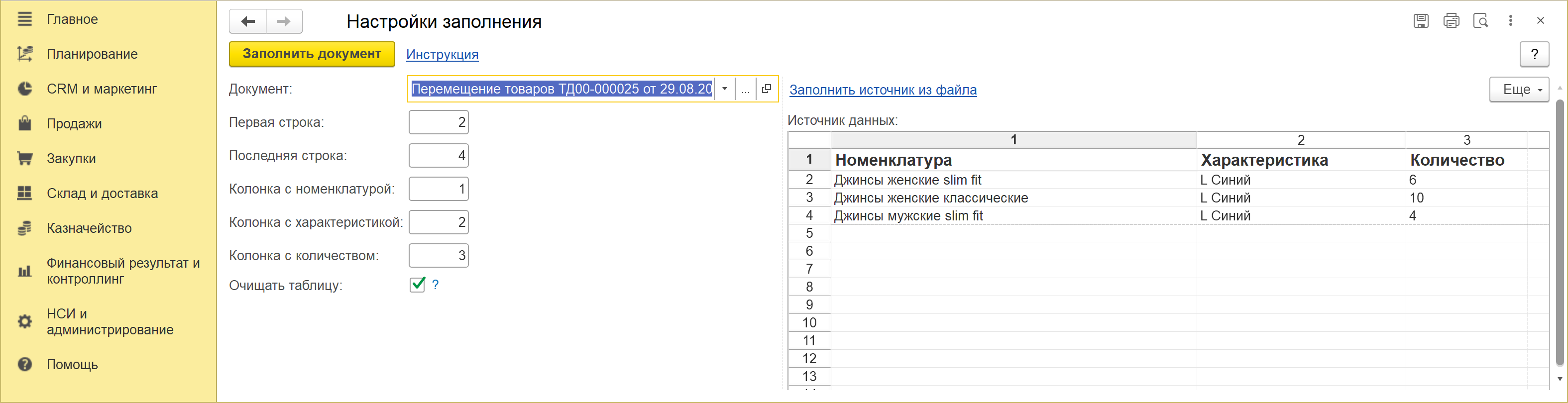Click the Заполнить документ button
Image resolution: width=1568 pixels, height=403 pixels.
coord(312,54)
